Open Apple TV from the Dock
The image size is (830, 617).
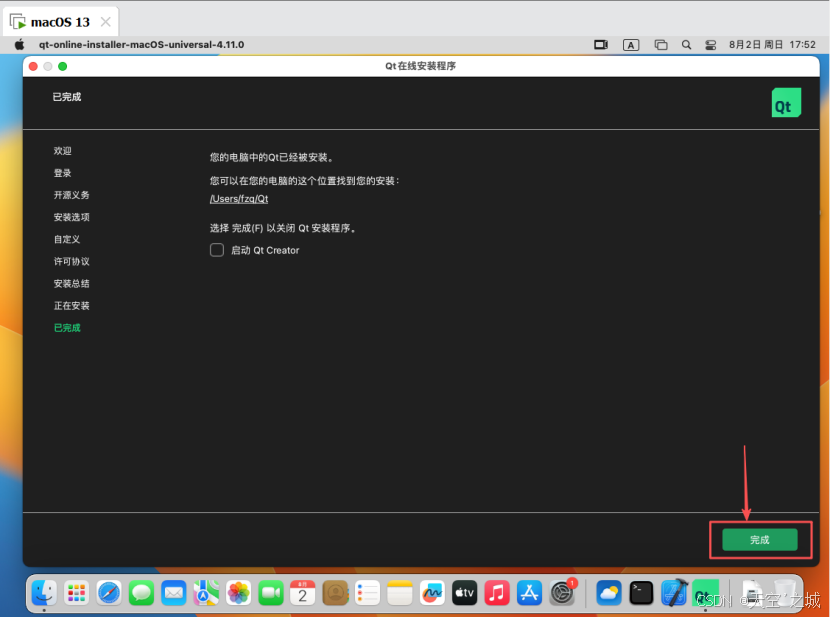pyautogui.click(x=464, y=593)
